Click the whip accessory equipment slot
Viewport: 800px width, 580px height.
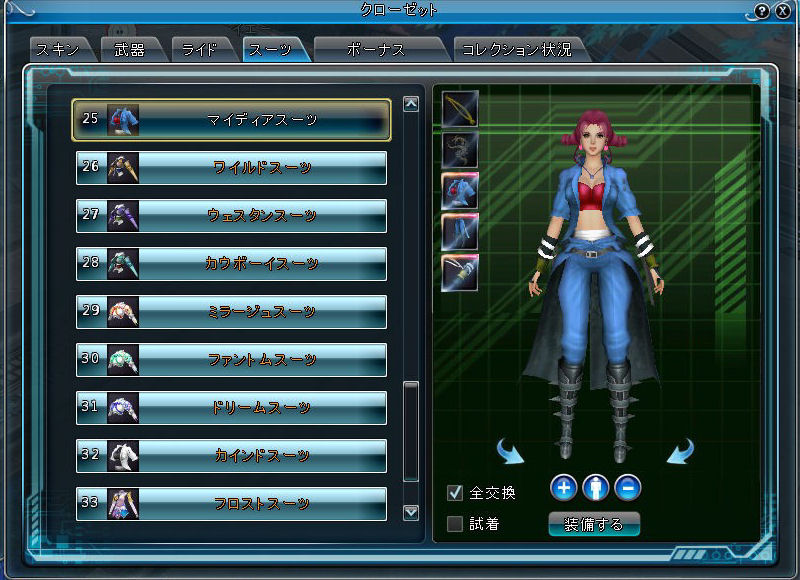point(460,273)
